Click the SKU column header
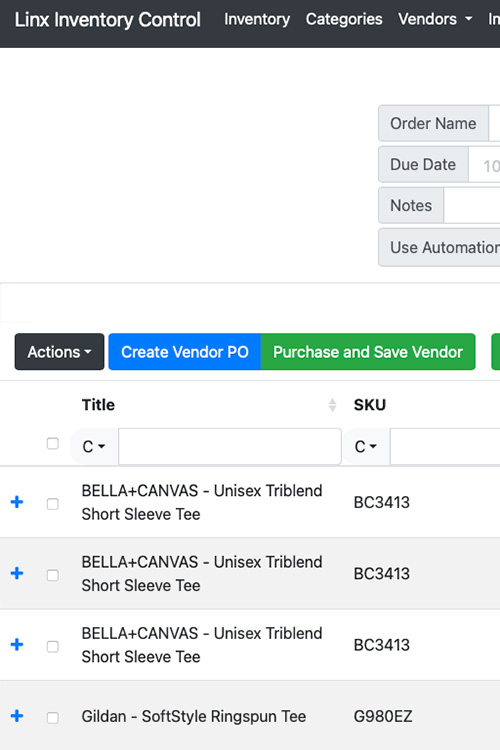 click(370, 405)
